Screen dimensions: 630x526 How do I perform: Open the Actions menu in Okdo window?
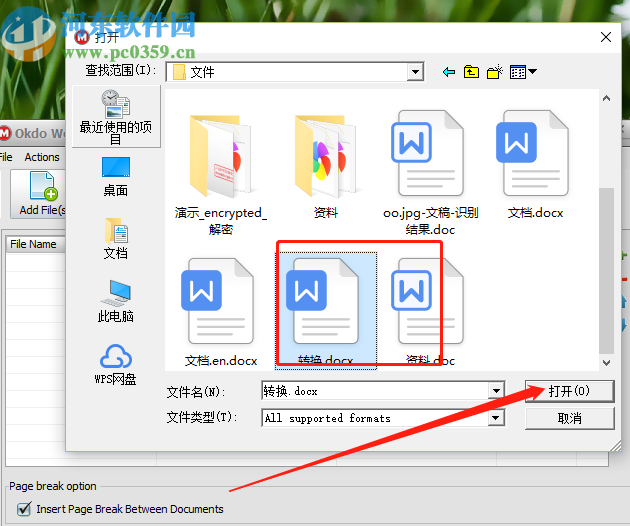[42, 157]
